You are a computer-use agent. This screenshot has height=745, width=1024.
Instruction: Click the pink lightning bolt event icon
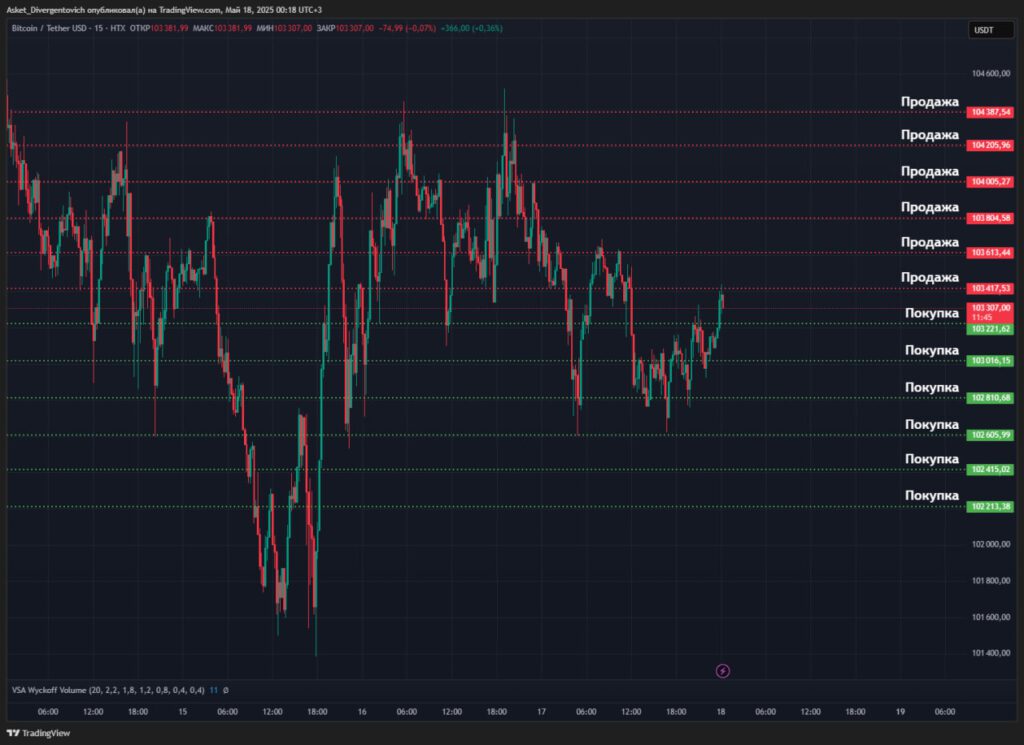[x=724, y=671]
